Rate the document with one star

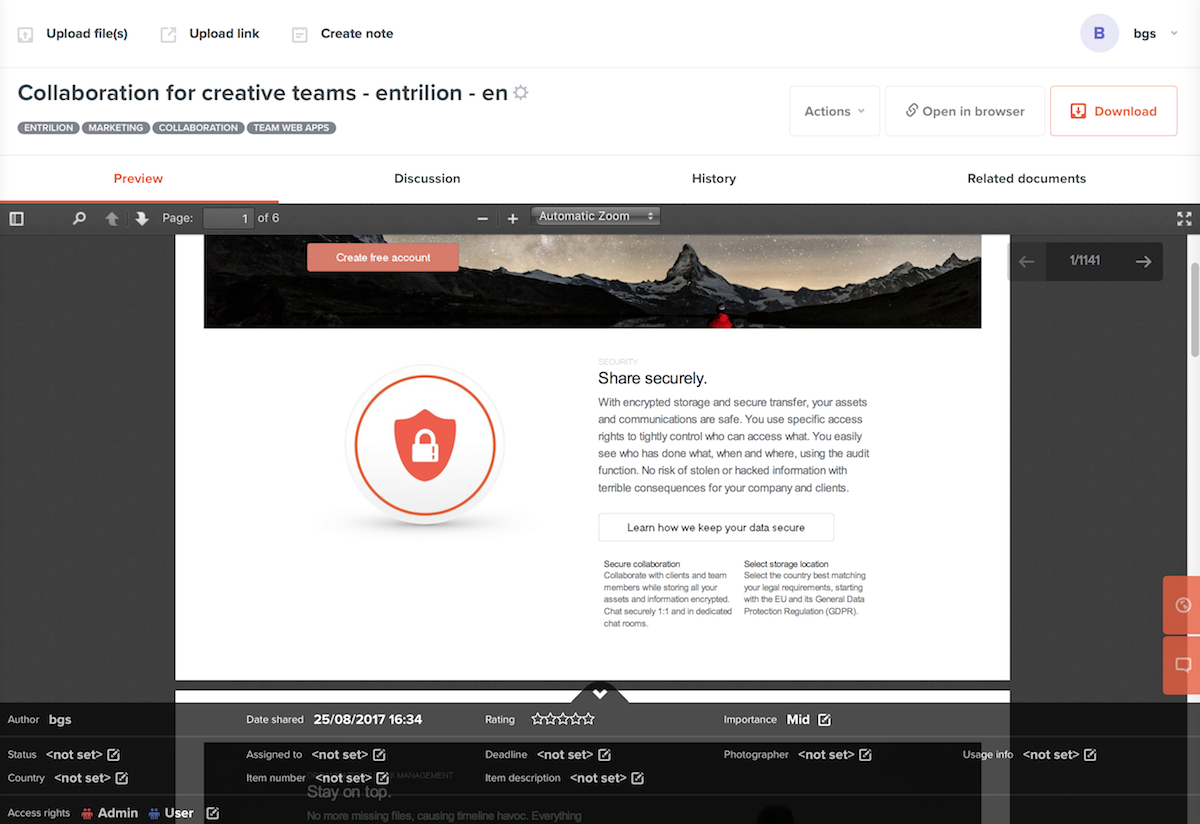(537, 719)
